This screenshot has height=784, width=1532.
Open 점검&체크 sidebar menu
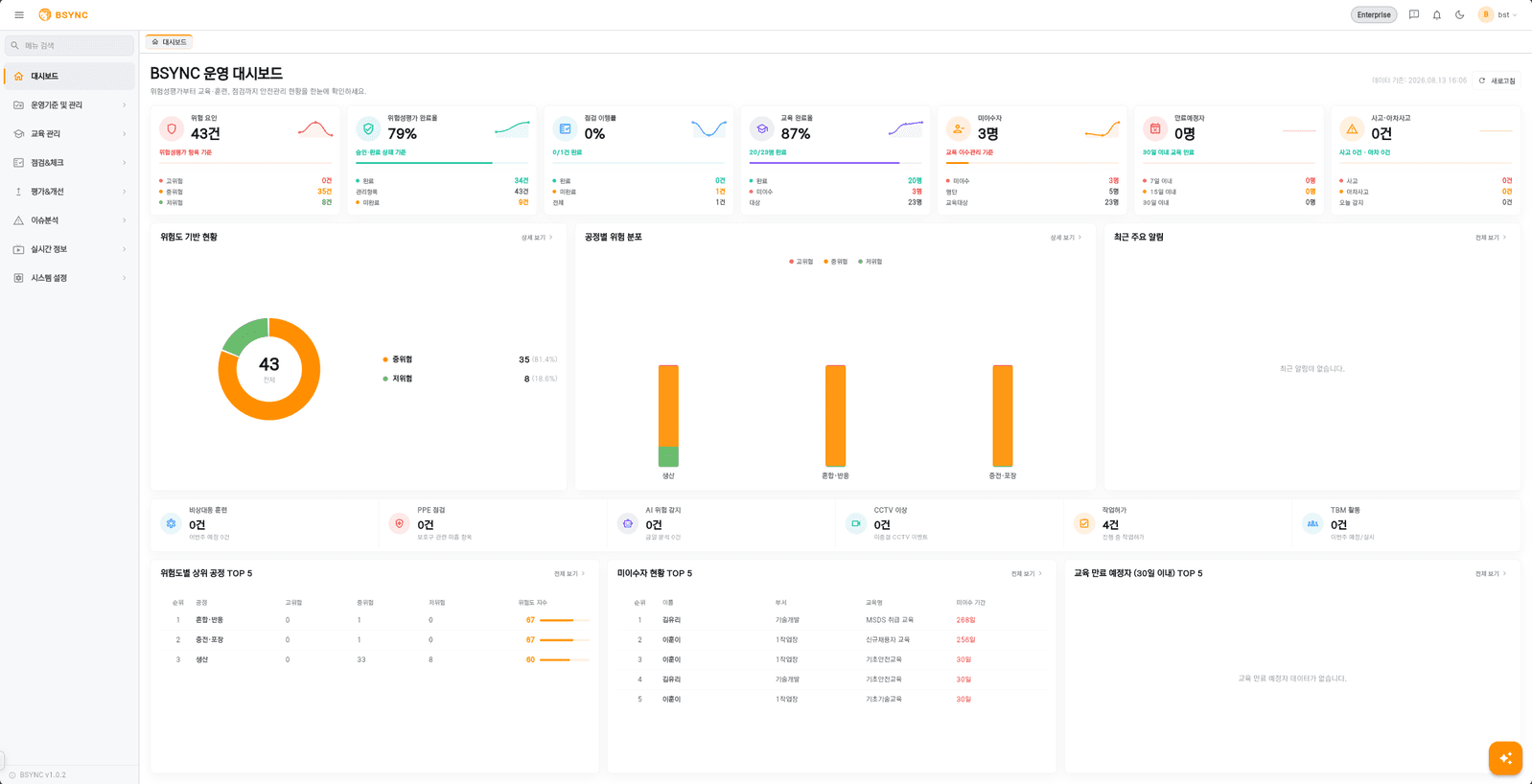(70, 163)
